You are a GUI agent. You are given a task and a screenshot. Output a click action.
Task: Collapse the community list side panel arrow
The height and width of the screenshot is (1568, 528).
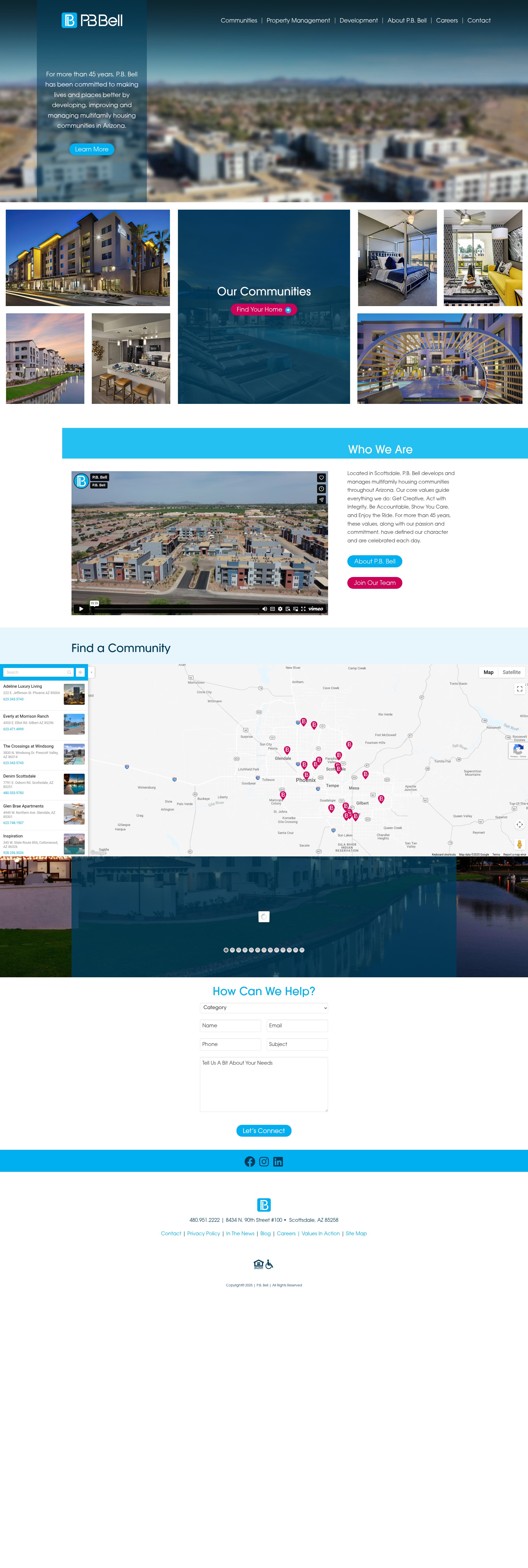[x=91, y=672]
